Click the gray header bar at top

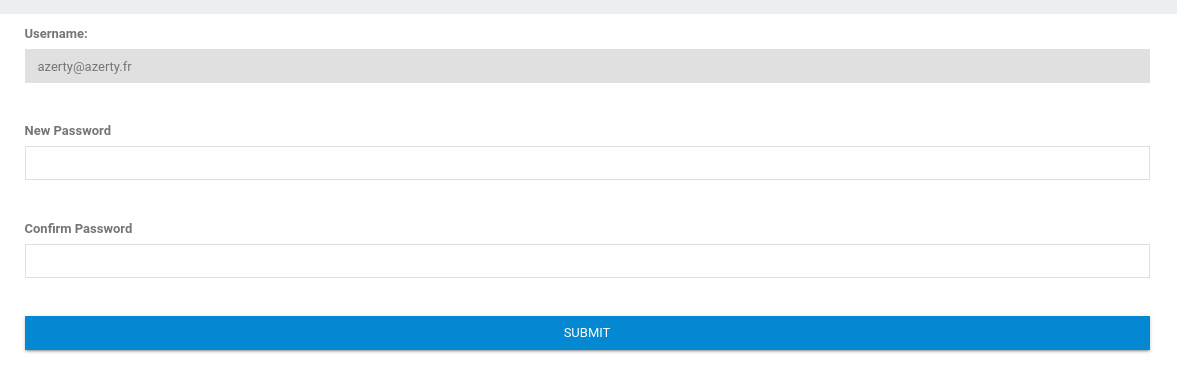(588, 7)
